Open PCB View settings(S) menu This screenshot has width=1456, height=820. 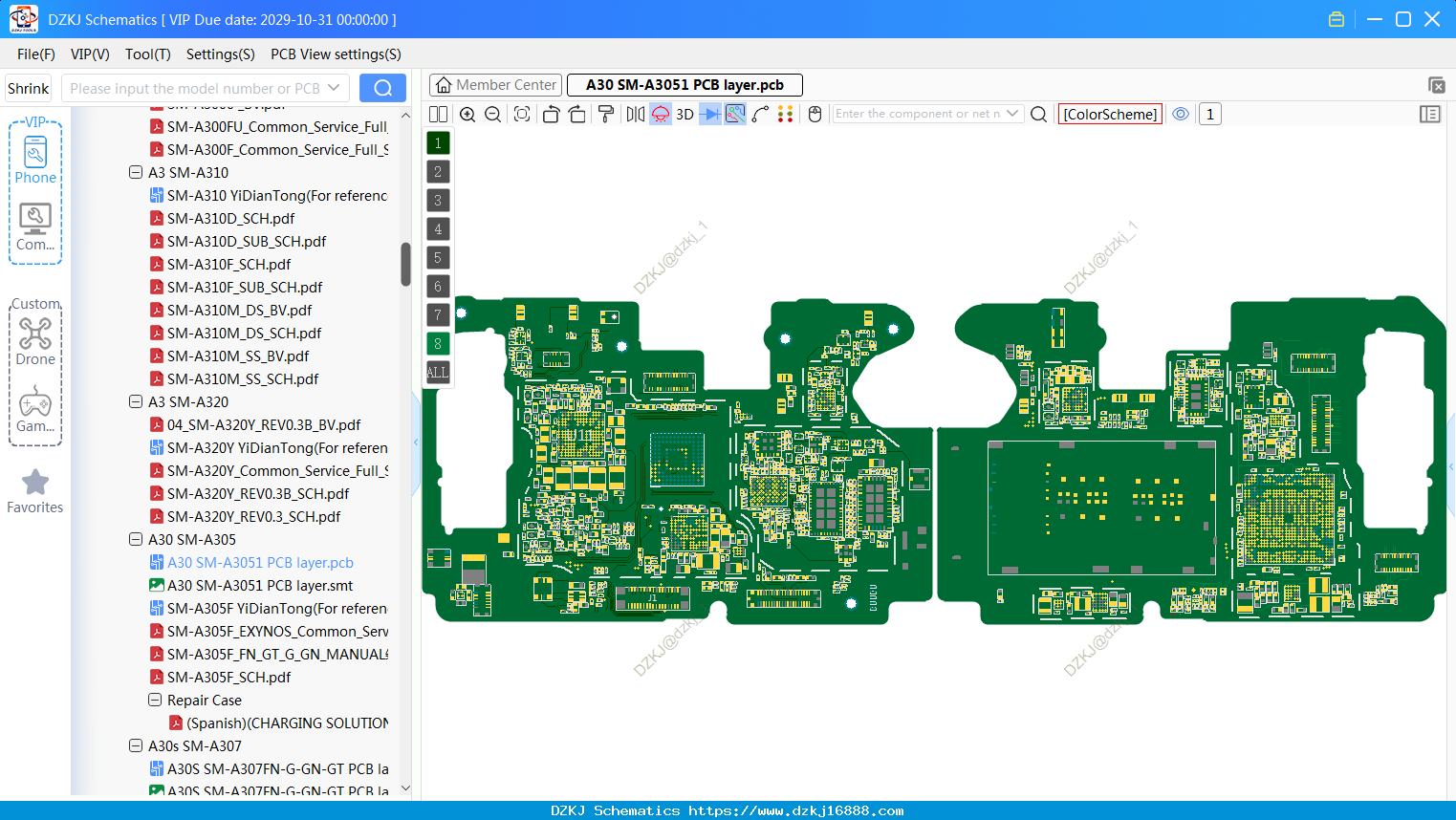(x=336, y=54)
